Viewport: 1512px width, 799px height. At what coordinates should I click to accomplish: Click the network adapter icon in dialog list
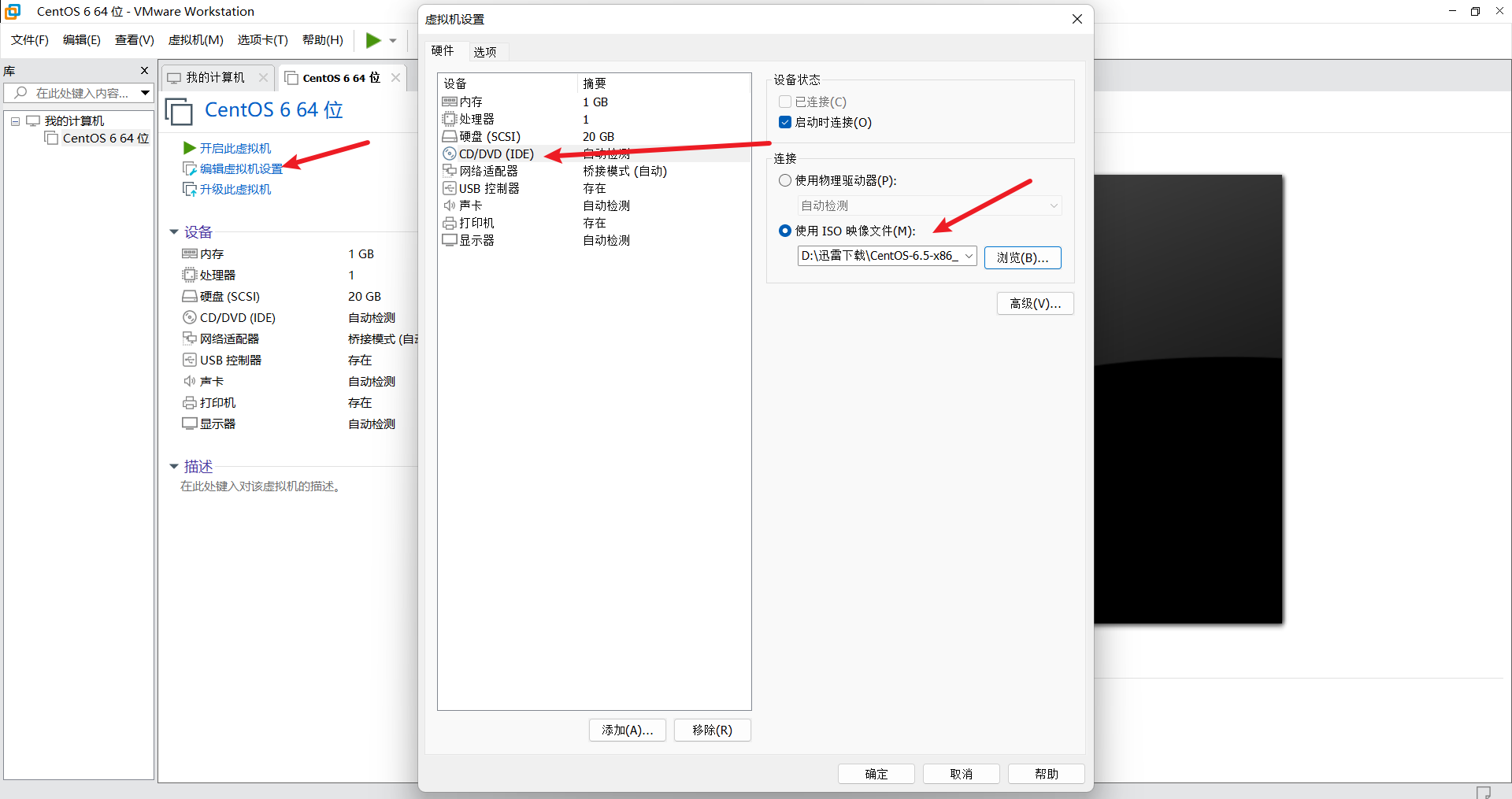pos(450,171)
